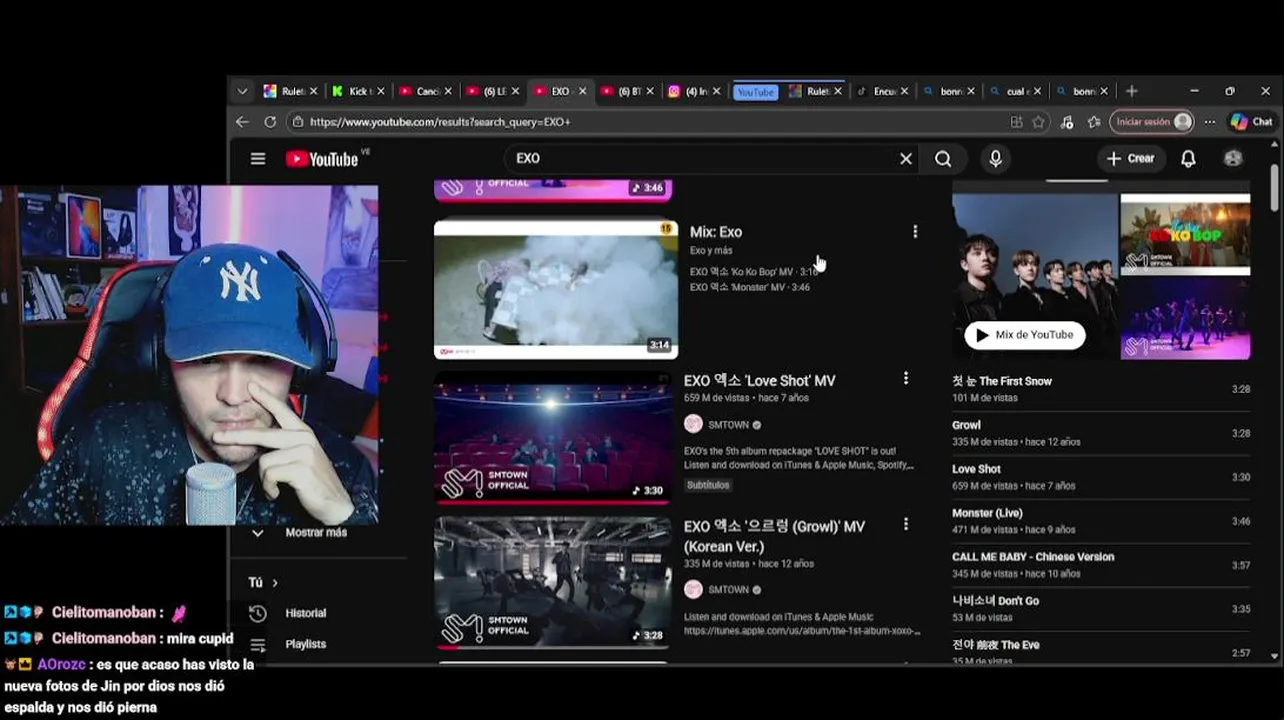
Task: Play The First Snow in the side list
Action: click(1101, 388)
